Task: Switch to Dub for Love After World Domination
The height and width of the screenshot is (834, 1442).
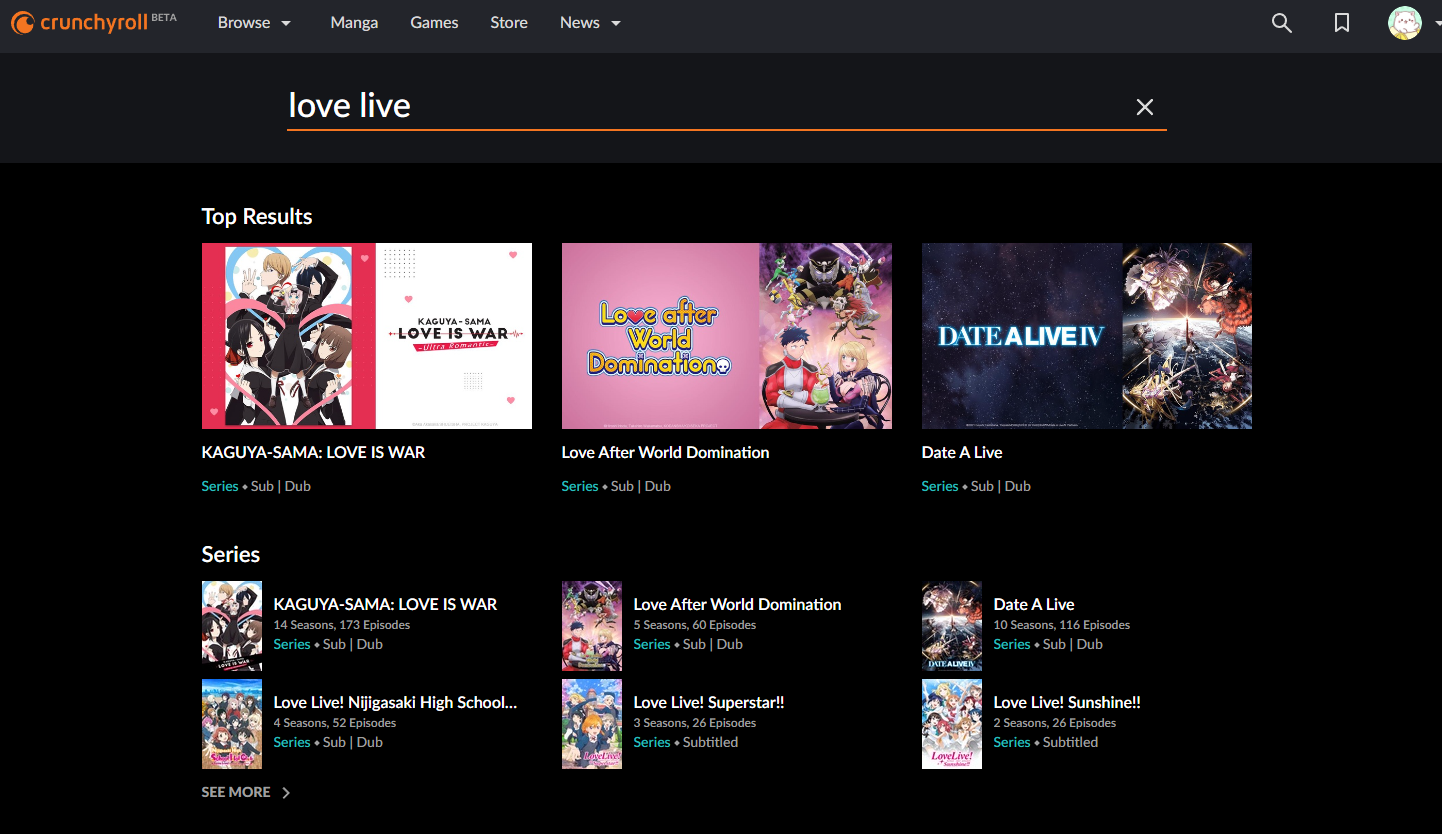Action: point(657,486)
